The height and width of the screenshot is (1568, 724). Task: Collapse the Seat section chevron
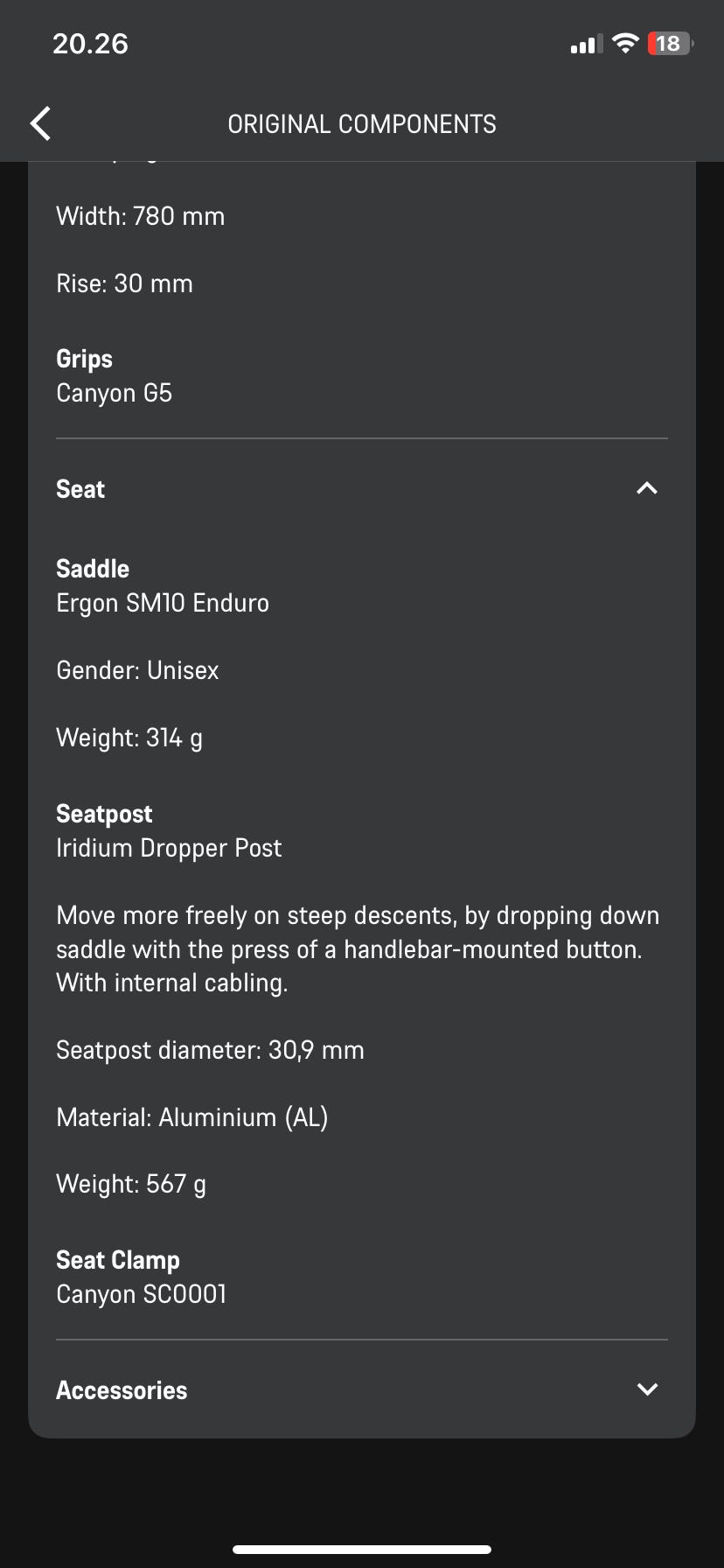(x=647, y=488)
